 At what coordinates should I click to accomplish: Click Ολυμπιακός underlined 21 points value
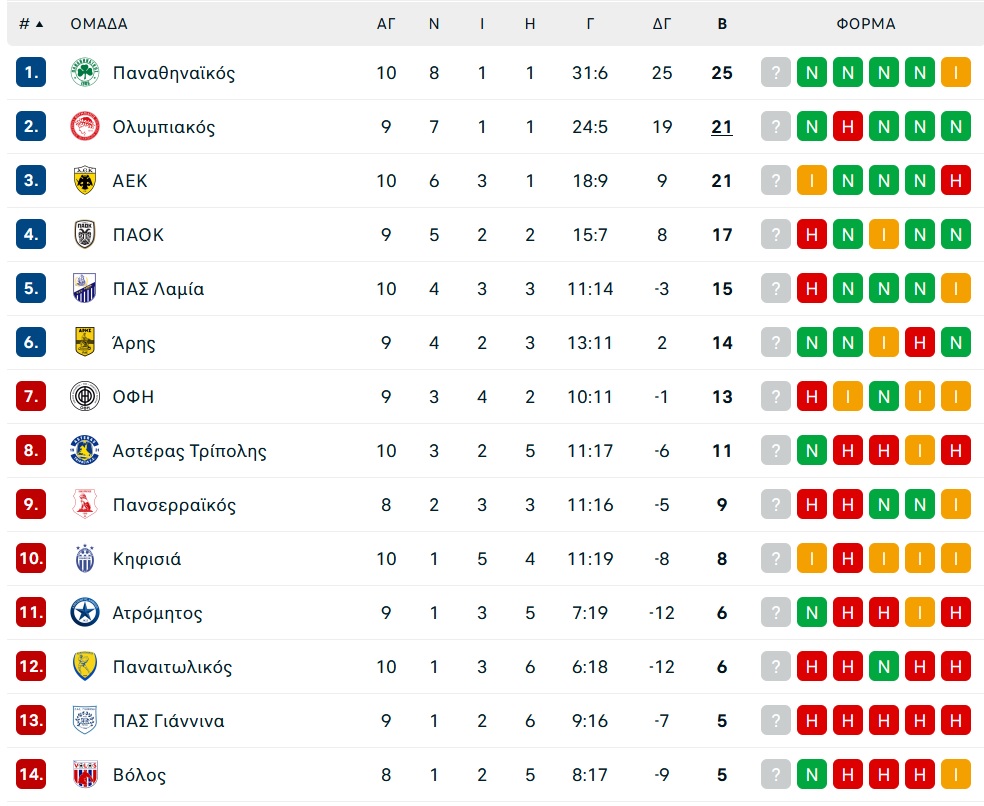click(x=722, y=127)
